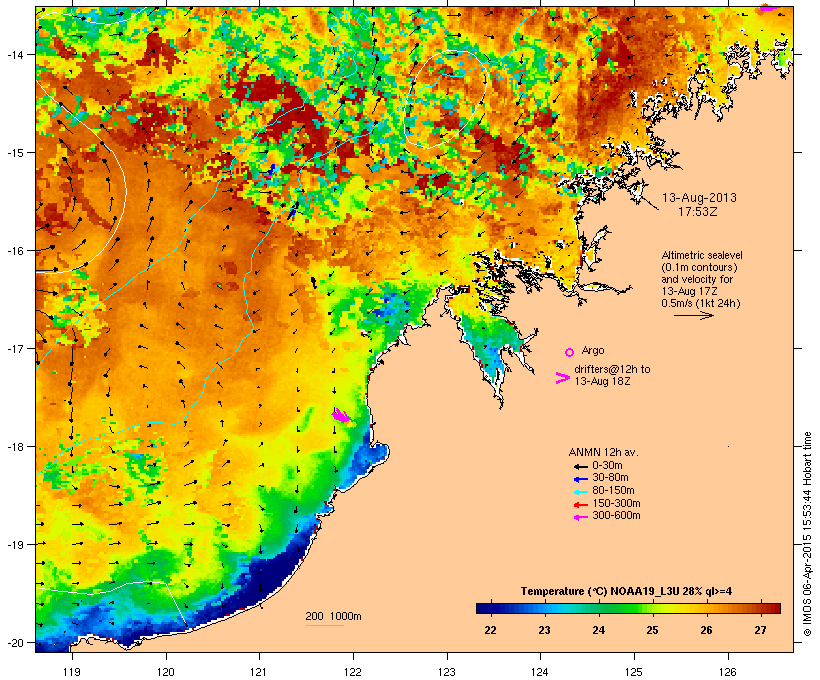The height and width of the screenshot is (680, 820).
Task: Click the cyan 80-150m legend arrow
Action: tap(580, 492)
